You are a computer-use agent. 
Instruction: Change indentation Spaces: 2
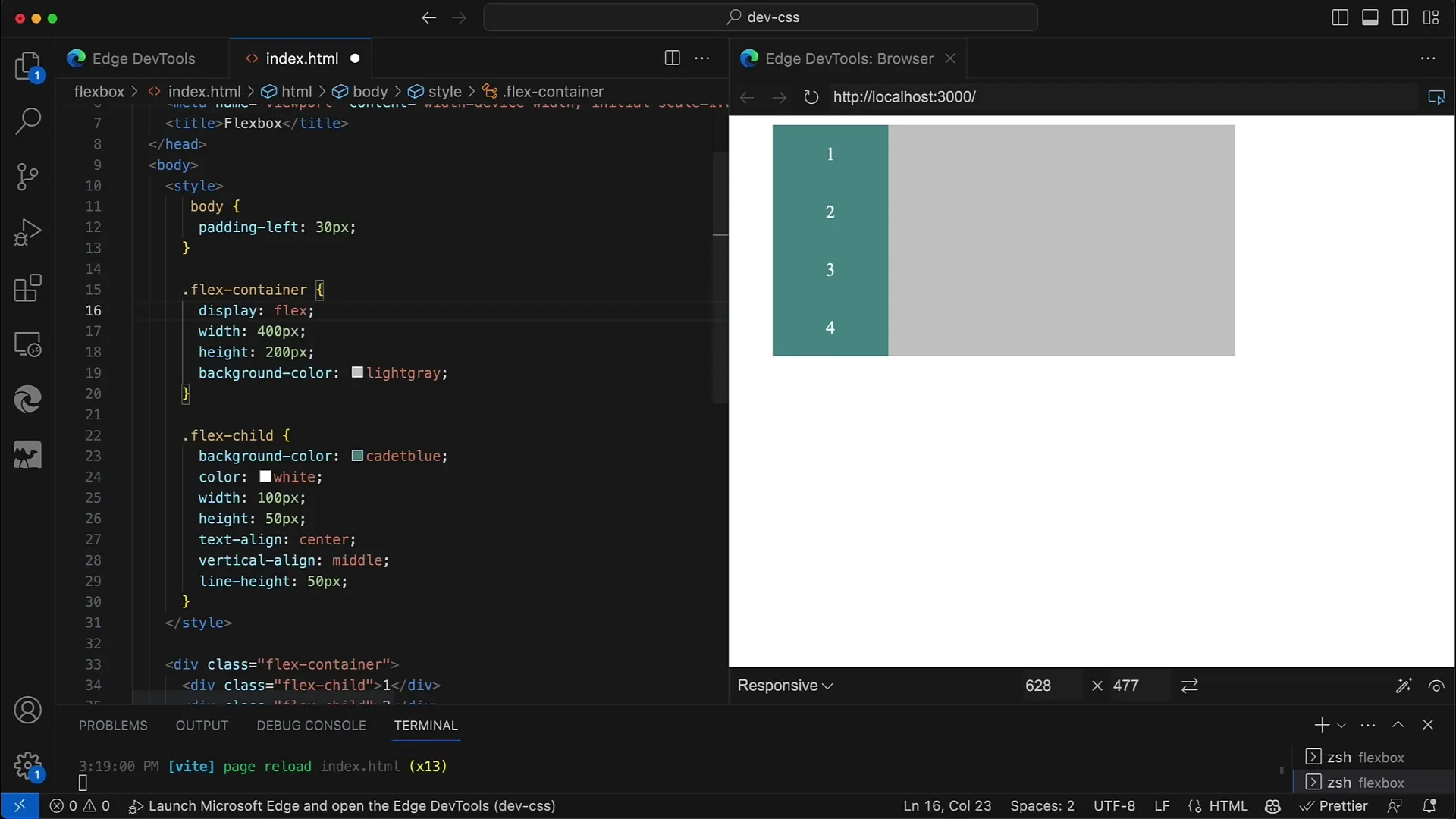click(1042, 806)
